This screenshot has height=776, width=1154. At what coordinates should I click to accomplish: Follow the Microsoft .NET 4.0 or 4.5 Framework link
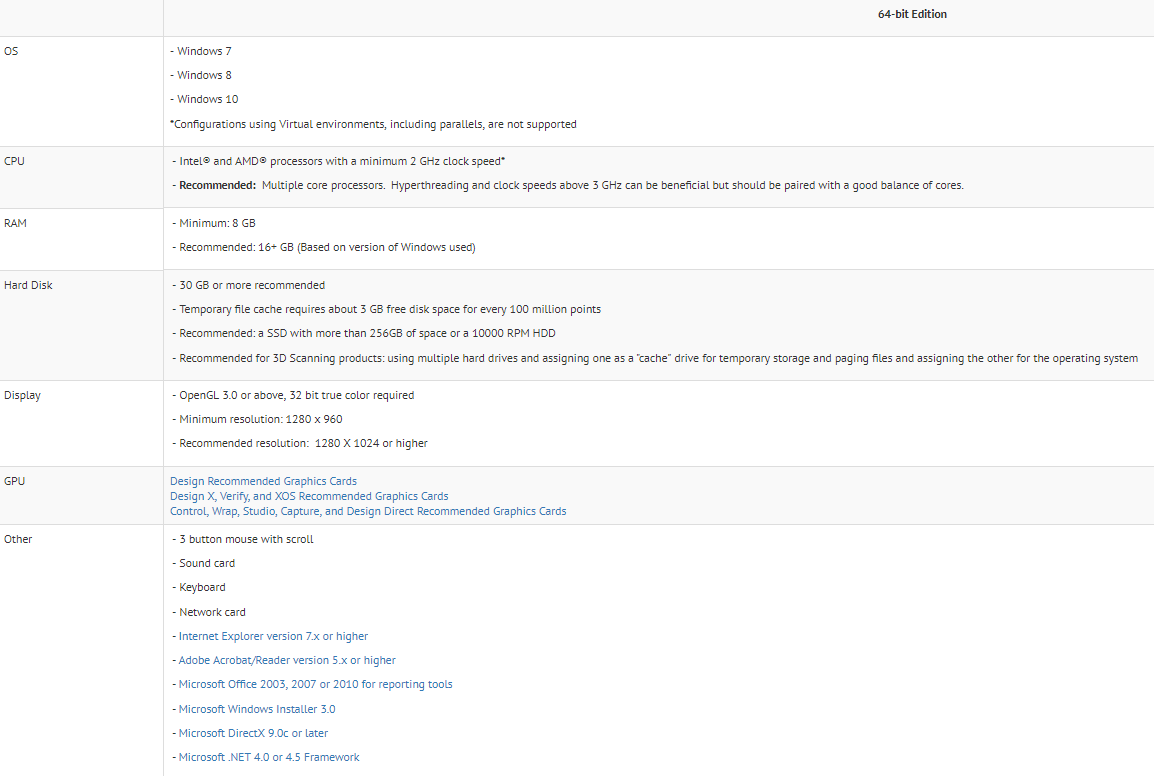pyautogui.click(x=269, y=757)
